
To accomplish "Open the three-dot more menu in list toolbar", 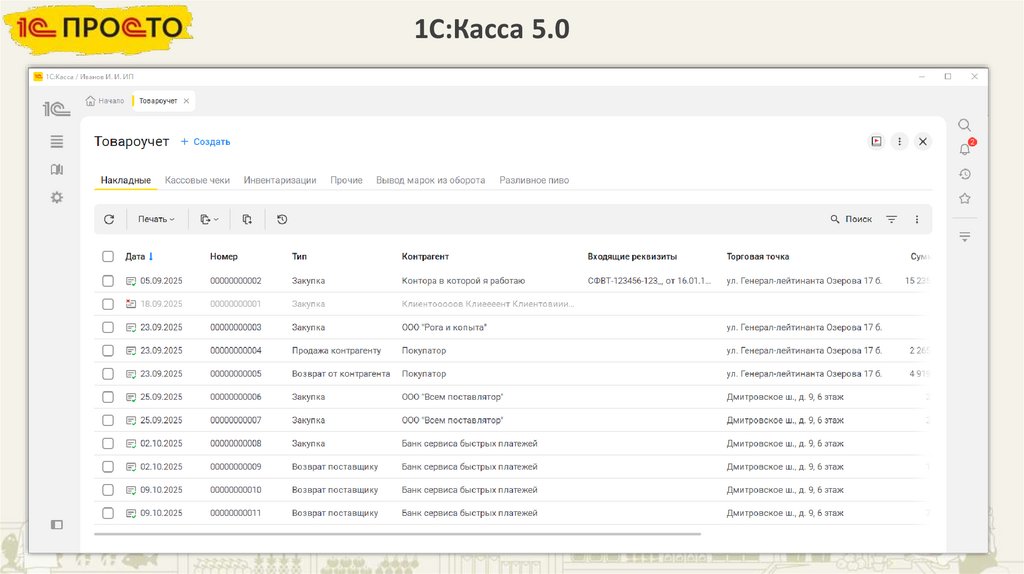I will 917,219.
